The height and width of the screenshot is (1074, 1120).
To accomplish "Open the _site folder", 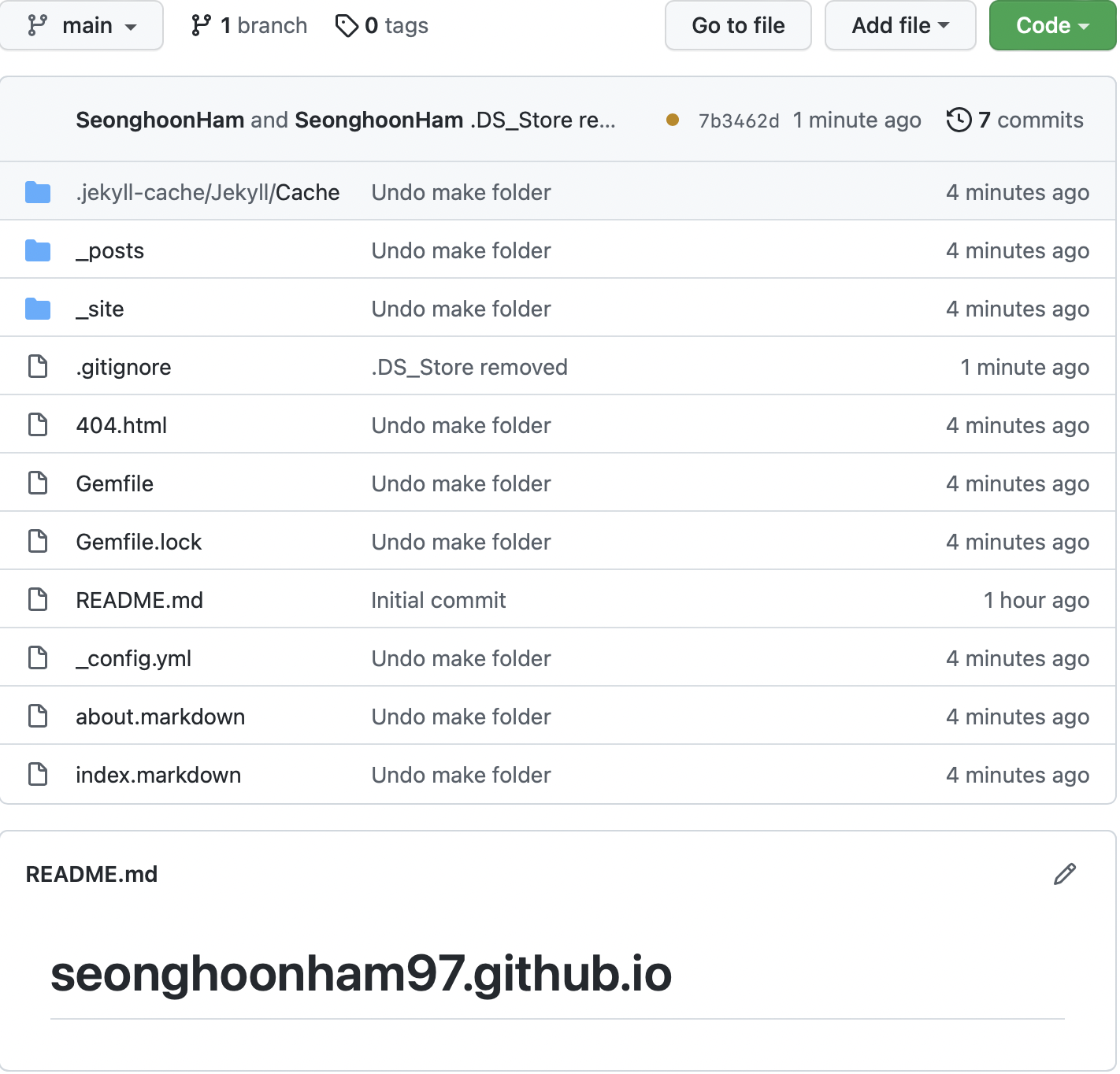I will coord(100,309).
